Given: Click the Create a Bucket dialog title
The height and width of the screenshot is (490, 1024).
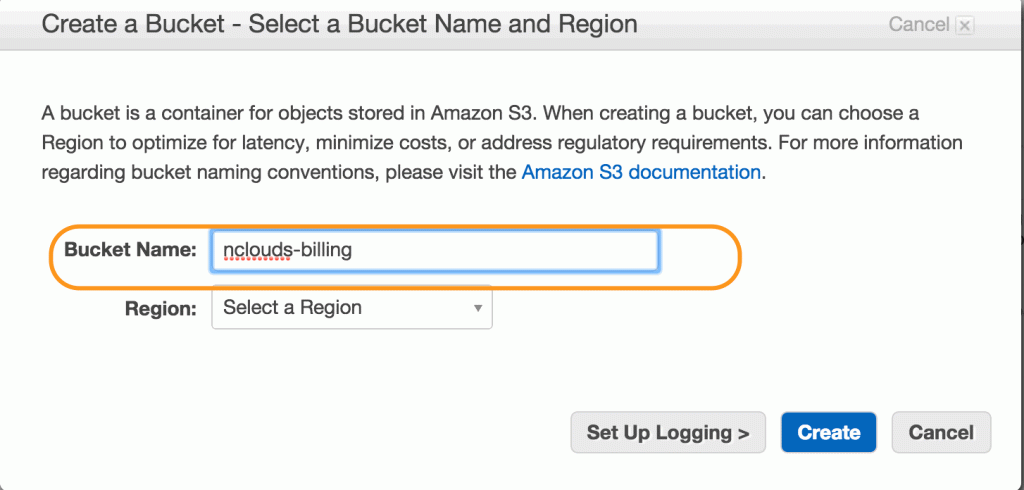Looking at the screenshot, I should coord(339,24).
